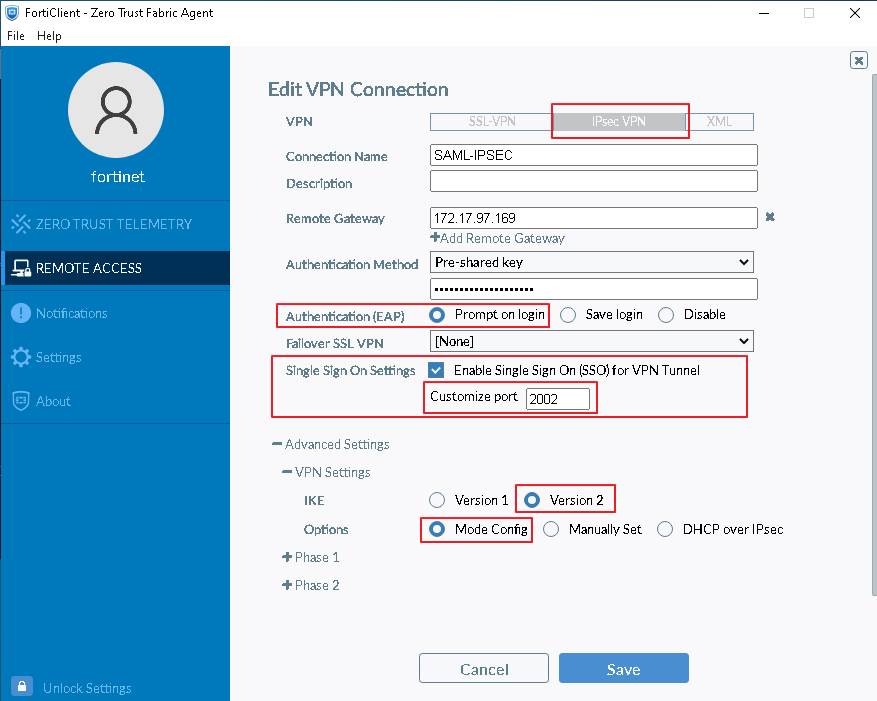Select the Manually Set option
The height and width of the screenshot is (701, 877).
pyautogui.click(x=551, y=529)
